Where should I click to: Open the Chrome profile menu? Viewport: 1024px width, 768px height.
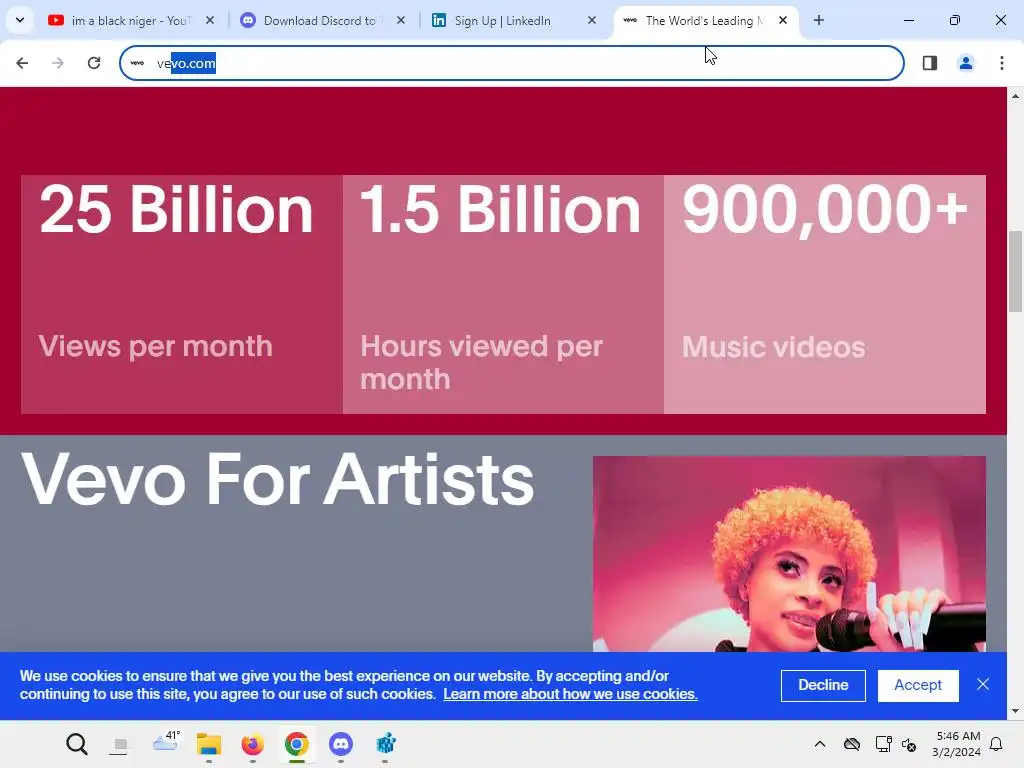[965, 63]
